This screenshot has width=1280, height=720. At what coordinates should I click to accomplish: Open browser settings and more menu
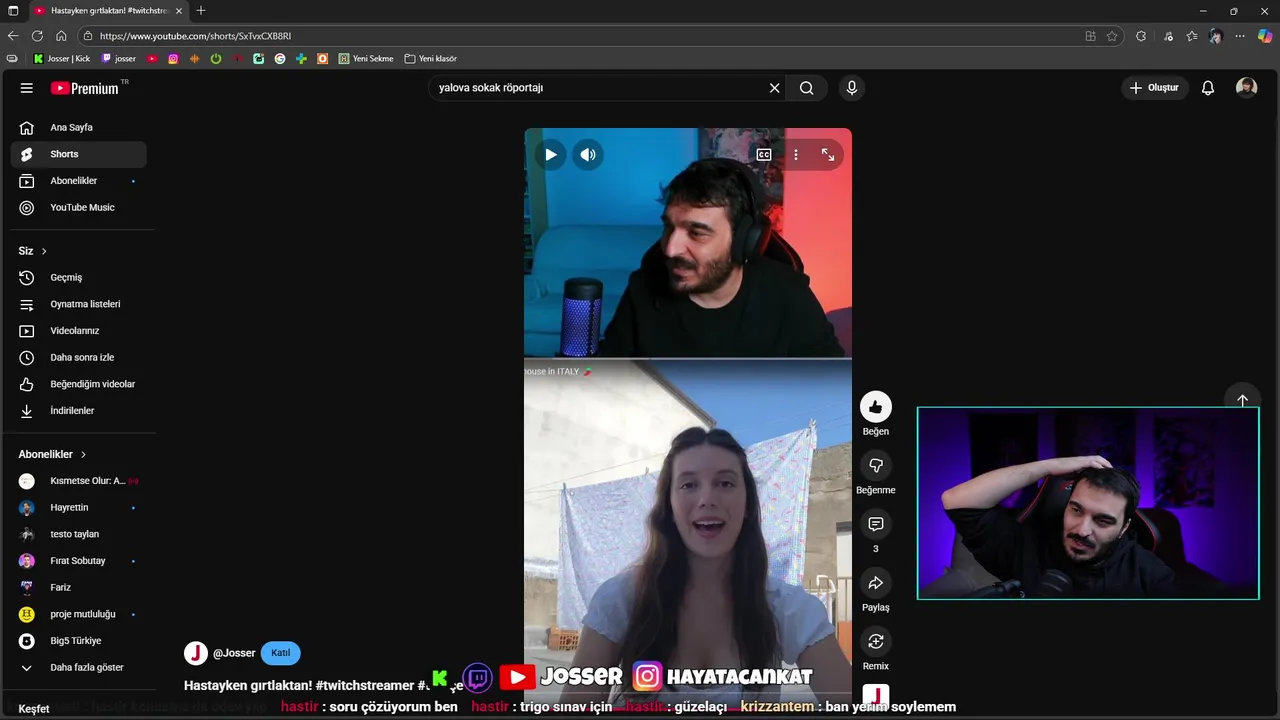coord(1241,36)
